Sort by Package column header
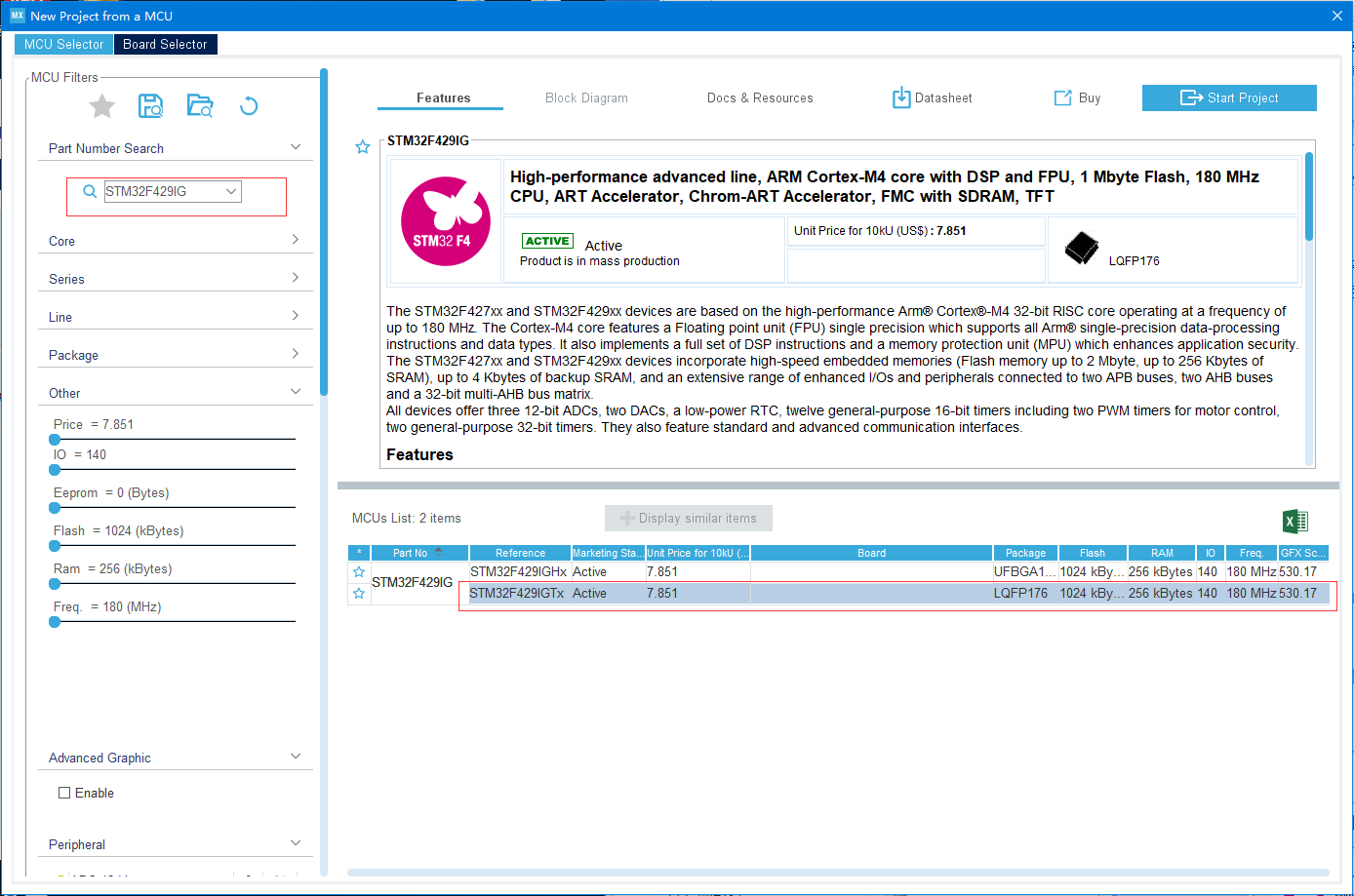The height and width of the screenshot is (896, 1354). (1025, 553)
